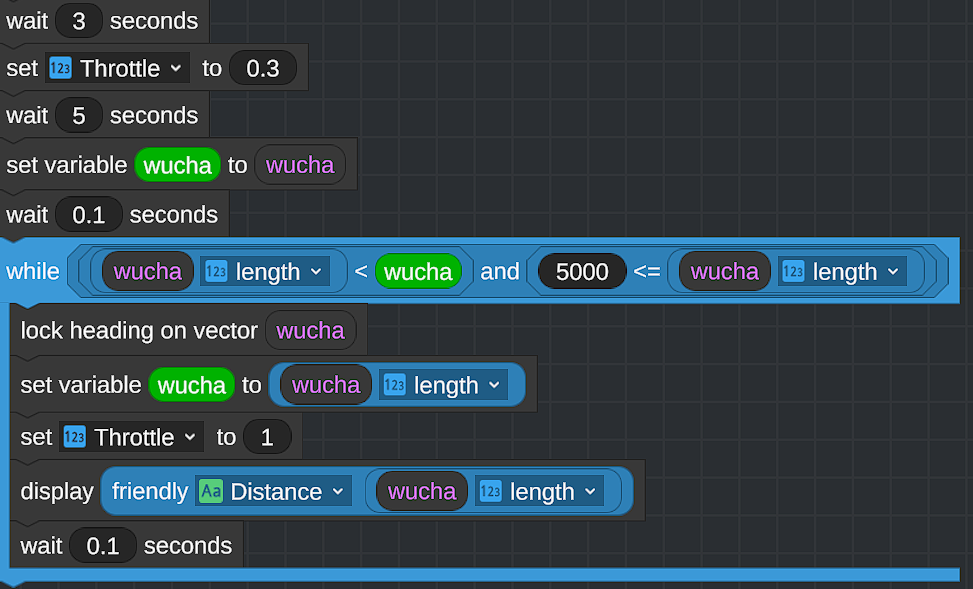
Task: Select the 5000 value in the while condition
Action: tap(582, 272)
